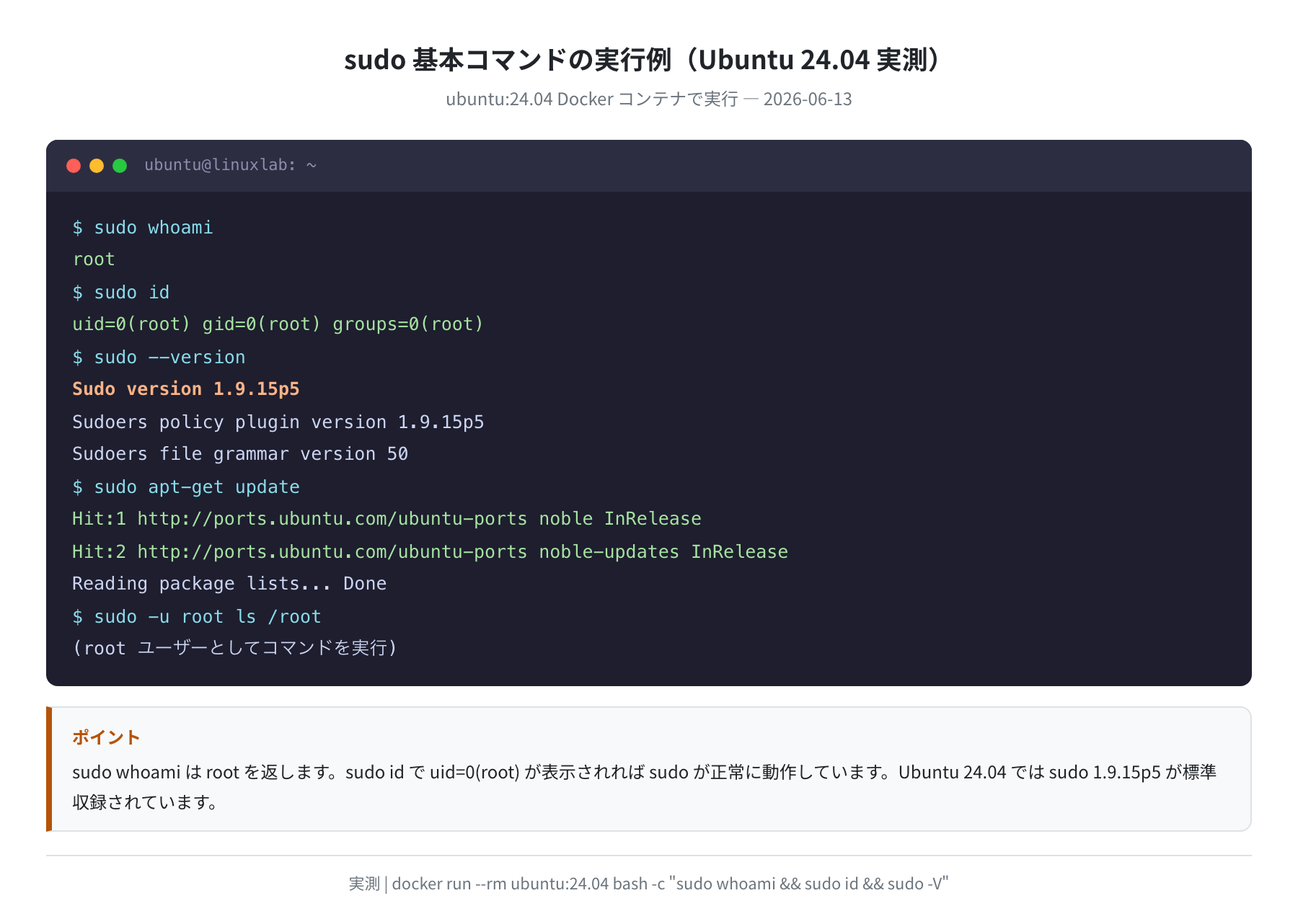Image resolution: width=1298 pixels, height=924 pixels.
Task: Click the red close dot in terminal header
Action: tap(74, 166)
